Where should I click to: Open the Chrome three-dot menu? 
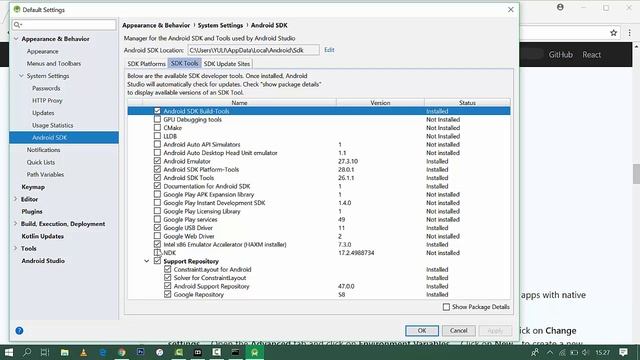coord(629,33)
